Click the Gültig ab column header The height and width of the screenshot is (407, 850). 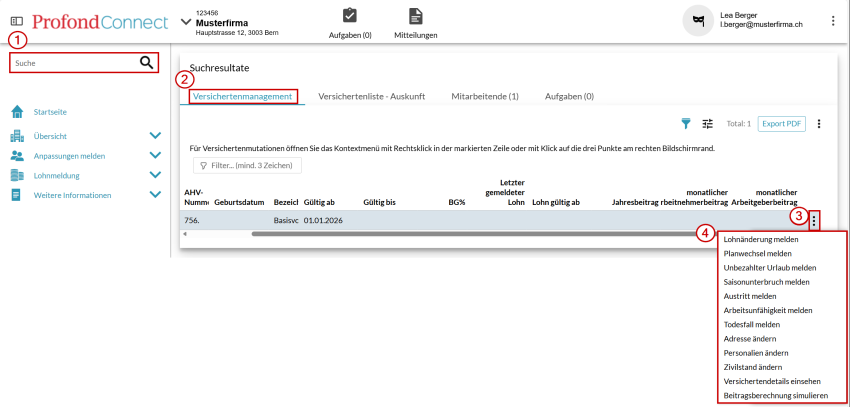tap(319, 203)
